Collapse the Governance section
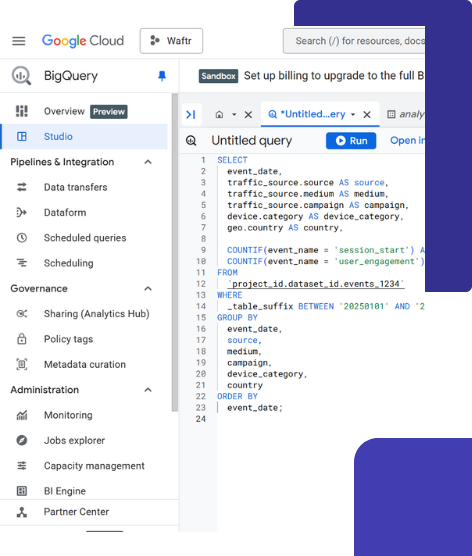472x556 pixels. 148,289
